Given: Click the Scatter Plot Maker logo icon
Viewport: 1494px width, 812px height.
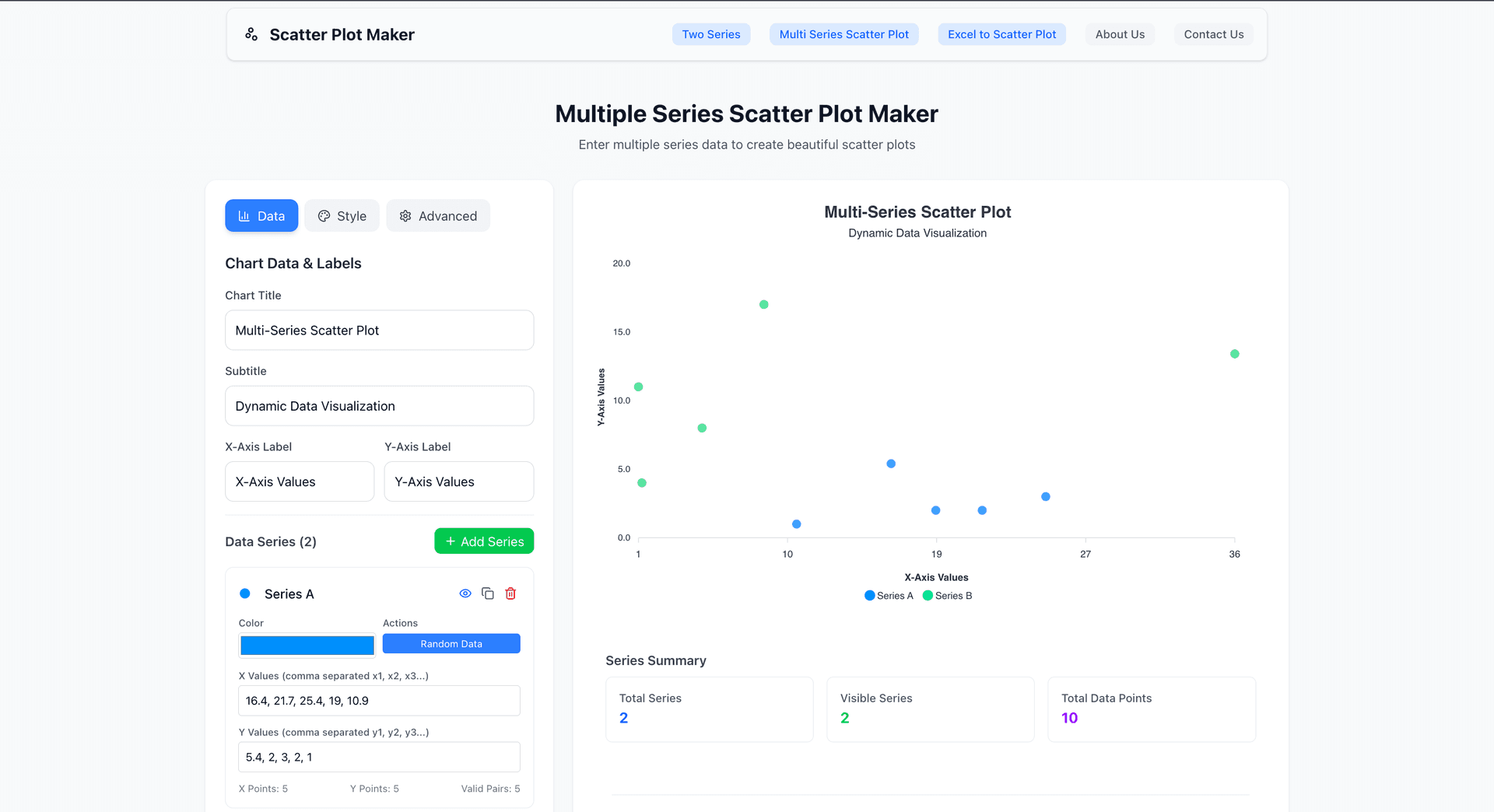Looking at the screenshot, I should [x=251, y=33].
